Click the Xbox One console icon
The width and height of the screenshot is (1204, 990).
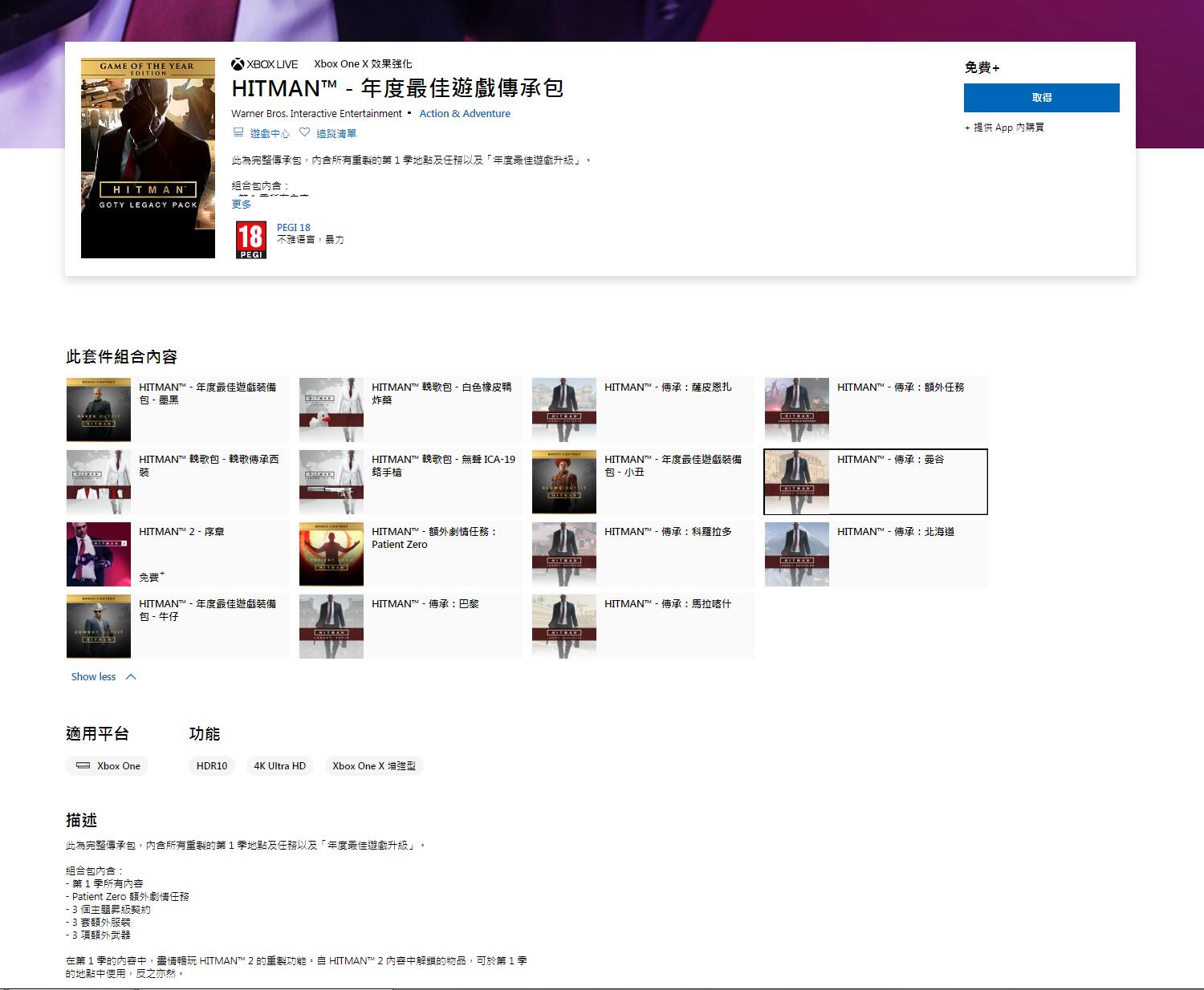point(83,765)
